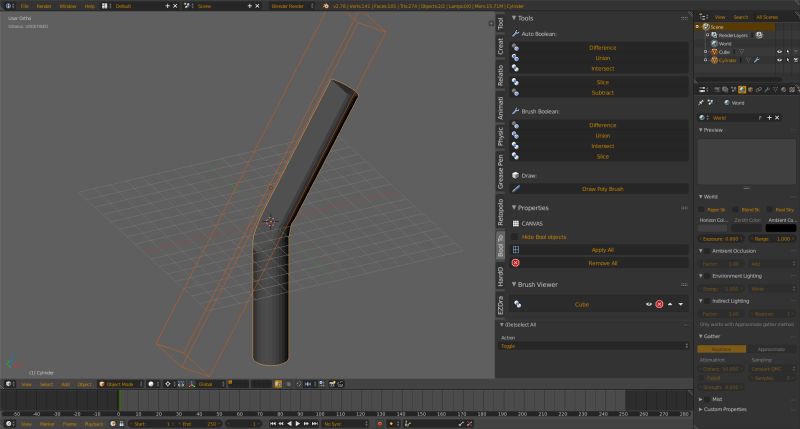Viewport: 800px width, 429px height.
Task: Enable the Paper Sky checkbox
Action: [x=701, y=210]
